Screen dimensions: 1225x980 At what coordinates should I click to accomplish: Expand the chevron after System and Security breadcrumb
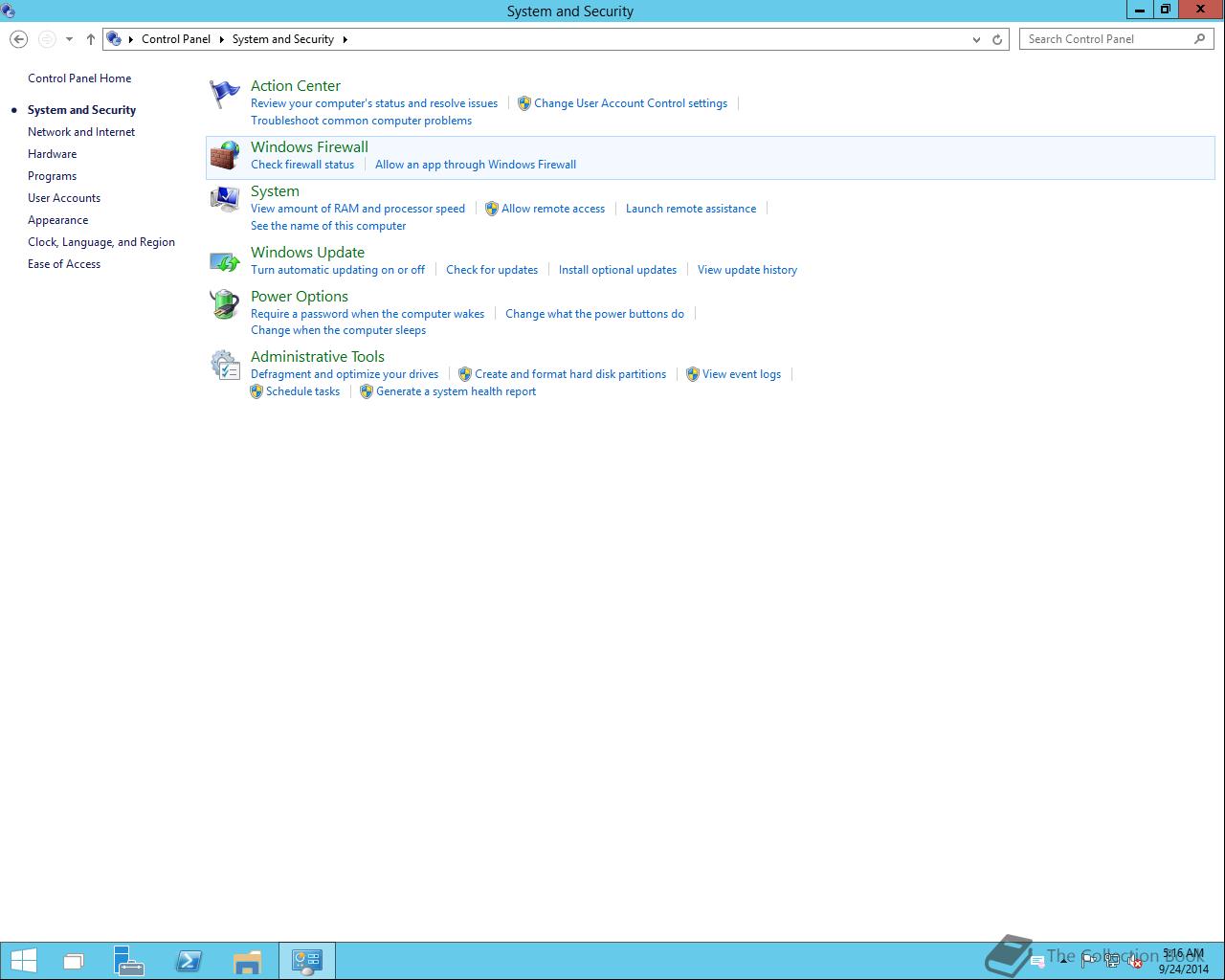345,39
